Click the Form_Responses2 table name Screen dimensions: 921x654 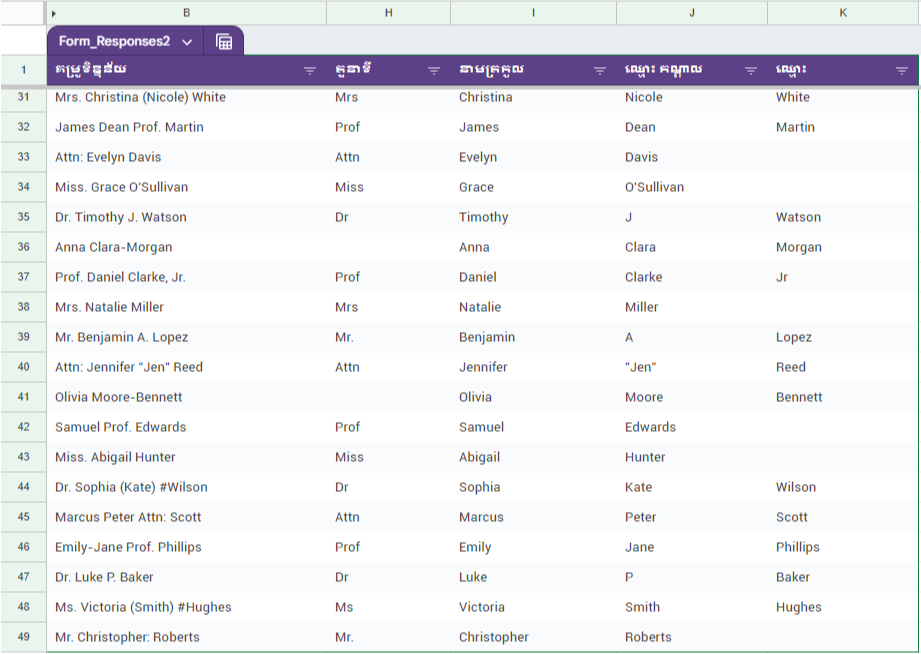[114, 42]
